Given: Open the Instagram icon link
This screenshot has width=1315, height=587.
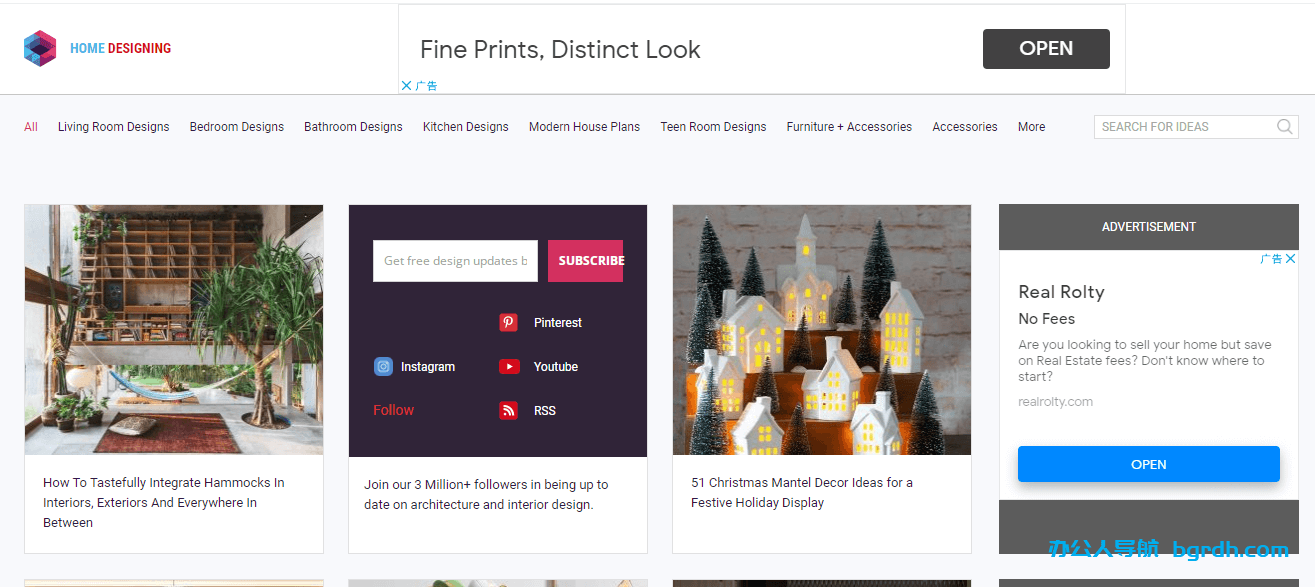Looking at the screenshot, I should [x=383, y=367].
